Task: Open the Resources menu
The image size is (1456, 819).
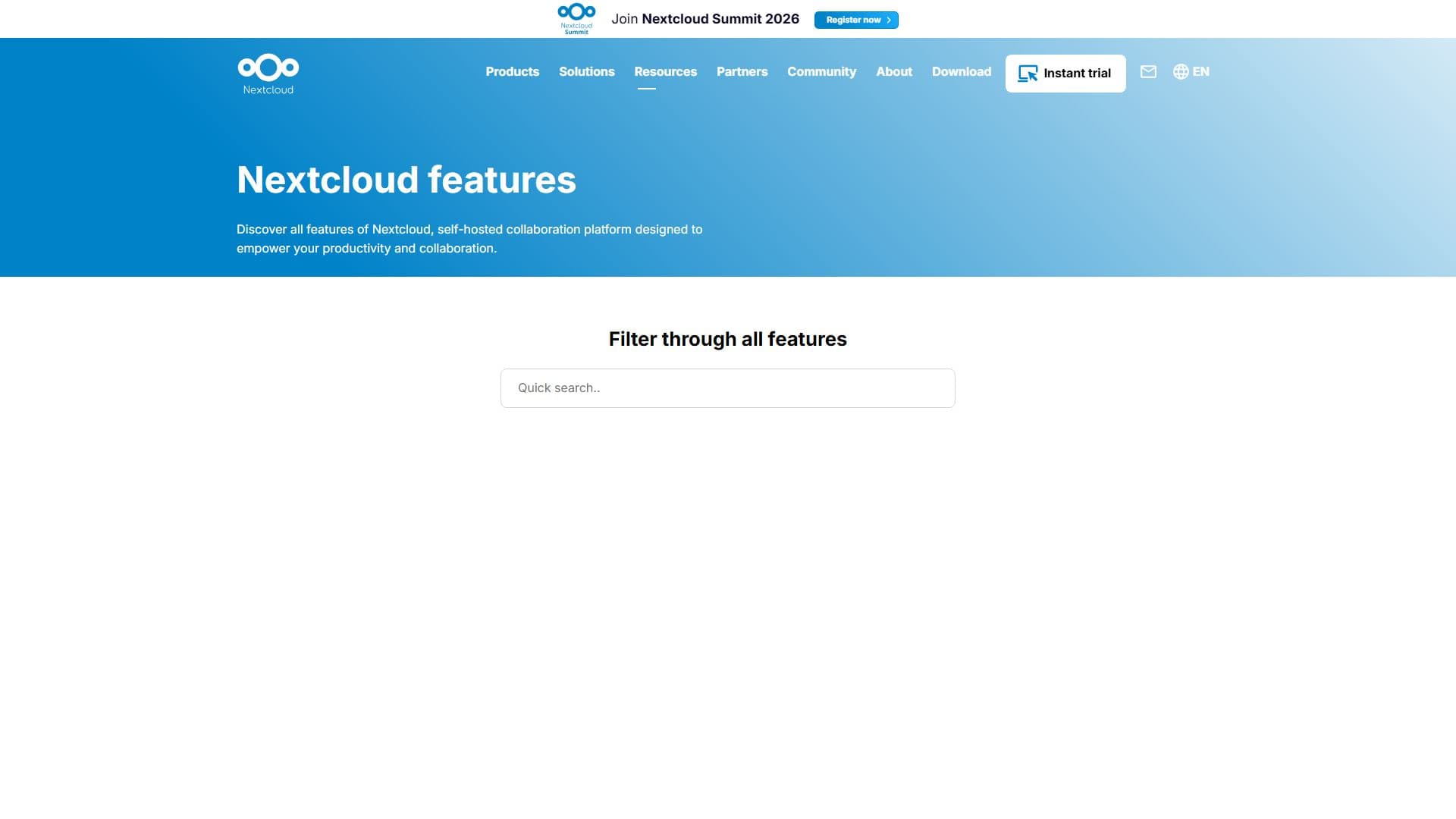Action: [x=666, y=72]
